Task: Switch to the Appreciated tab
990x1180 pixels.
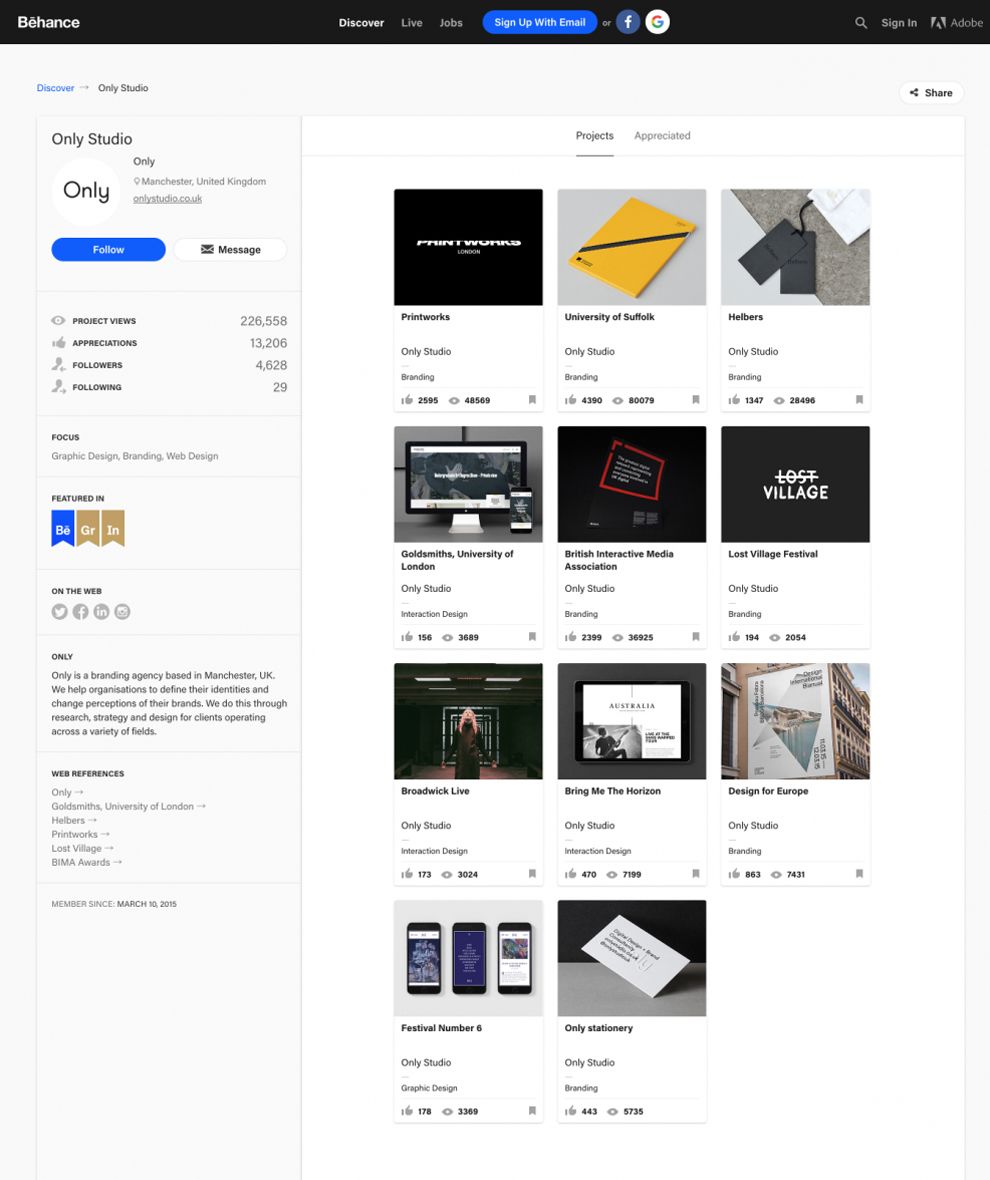Action: pyautogui.click(x=662, y=135)
